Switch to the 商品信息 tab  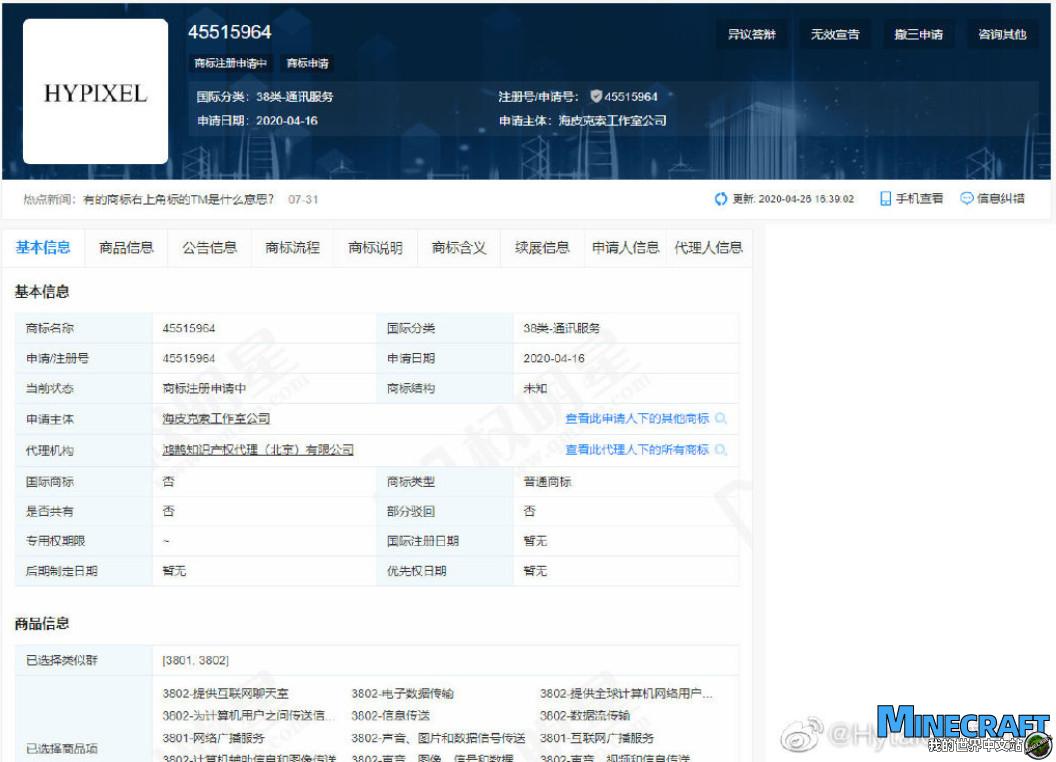pyautogui.click(x=126, y=248)
